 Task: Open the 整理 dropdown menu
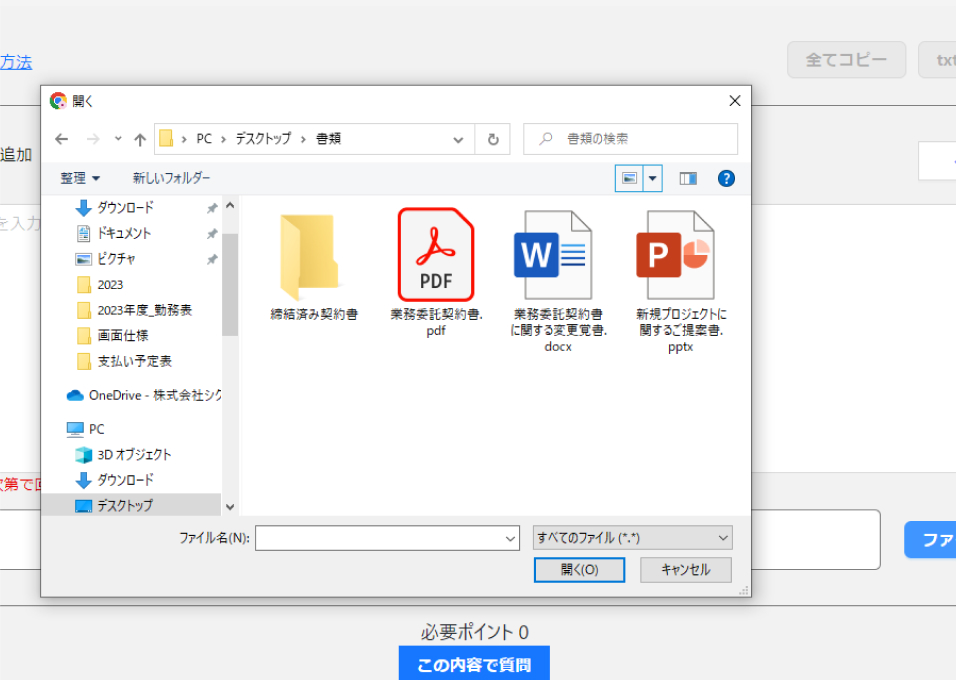pos(78,177)
